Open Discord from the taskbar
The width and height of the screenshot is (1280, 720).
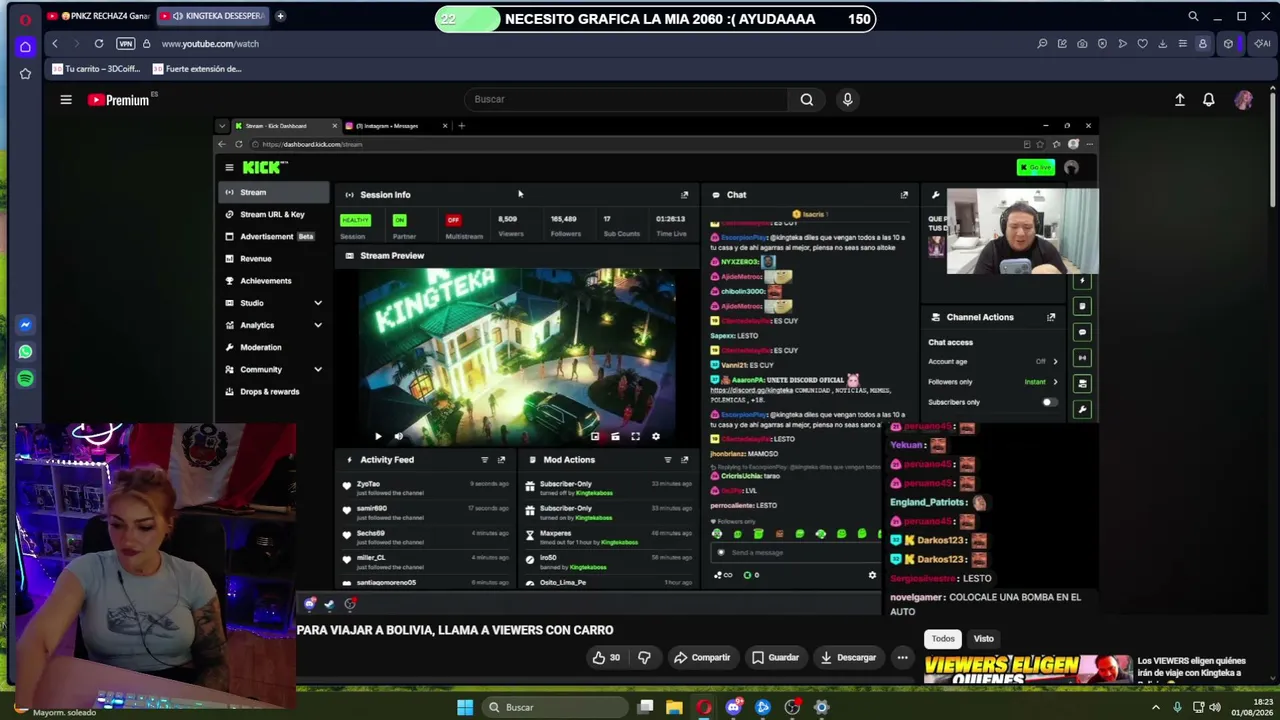pyautogui.click(x=734, y=707)
